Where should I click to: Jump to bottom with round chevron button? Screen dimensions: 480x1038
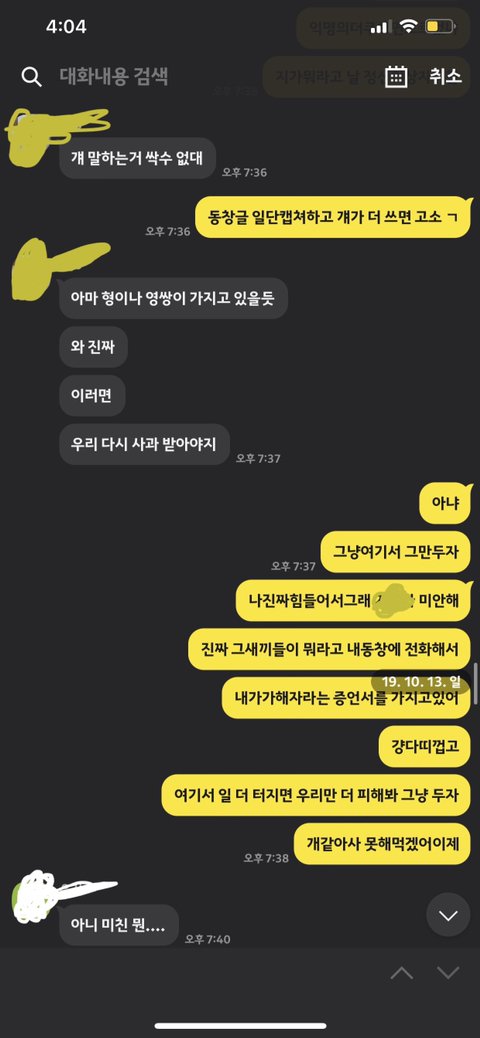[x=448, y=916]
